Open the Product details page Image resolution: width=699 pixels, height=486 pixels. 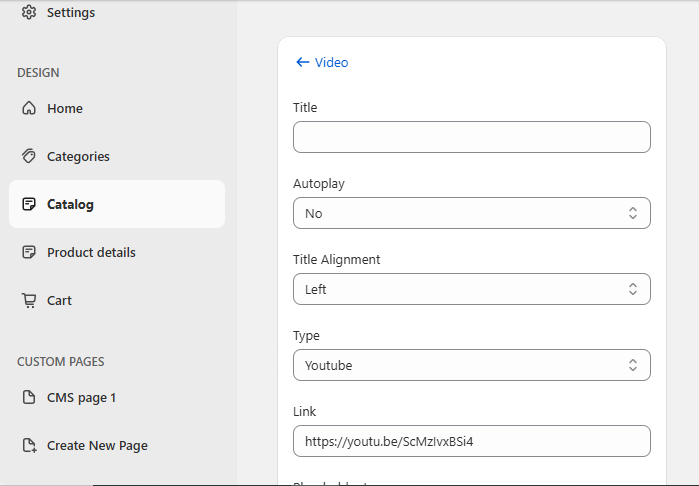[x=117, y=252]
